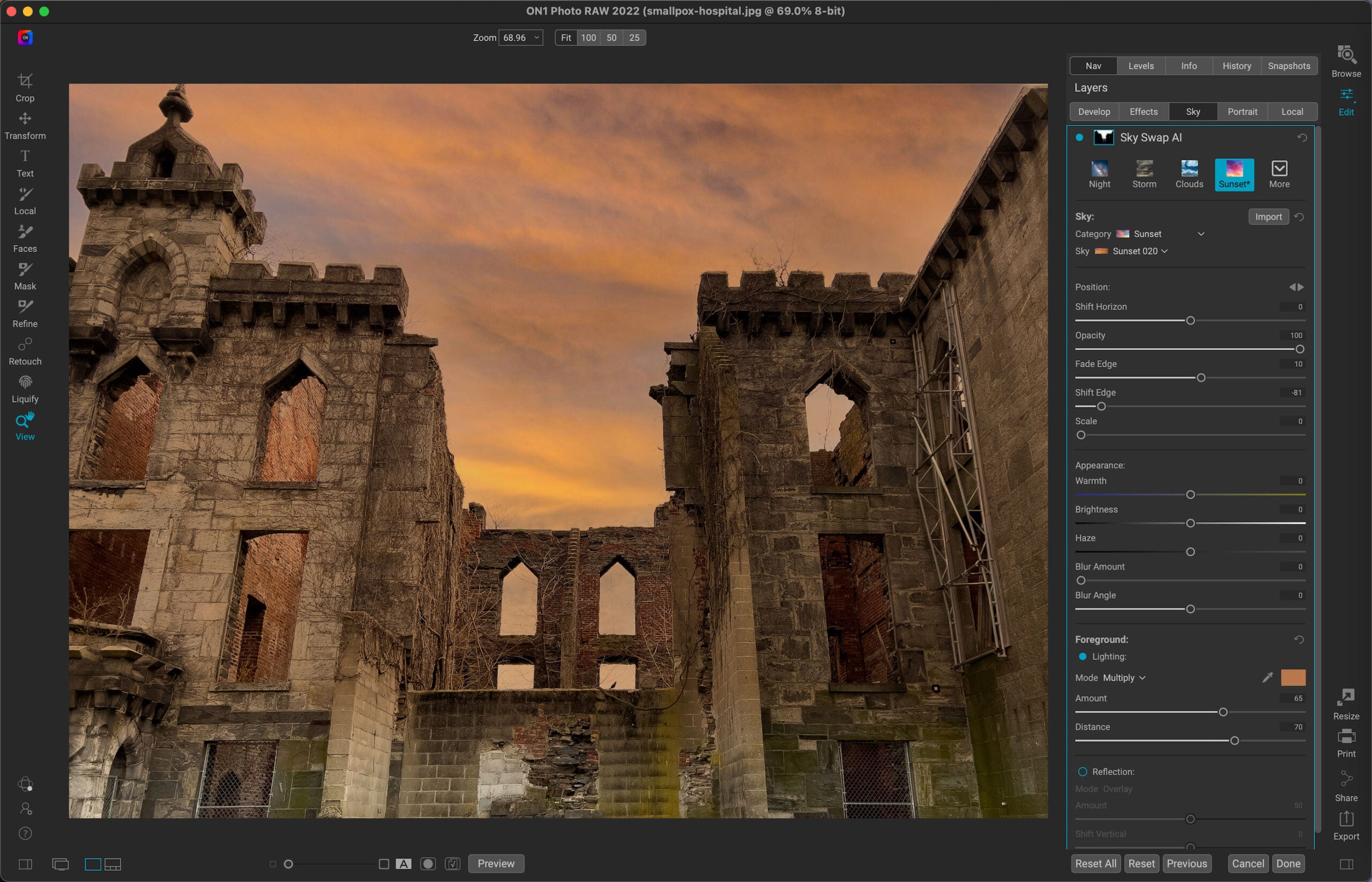Open the Zoom percentage dropdown
1372x882 pixels.
(520, 37)
